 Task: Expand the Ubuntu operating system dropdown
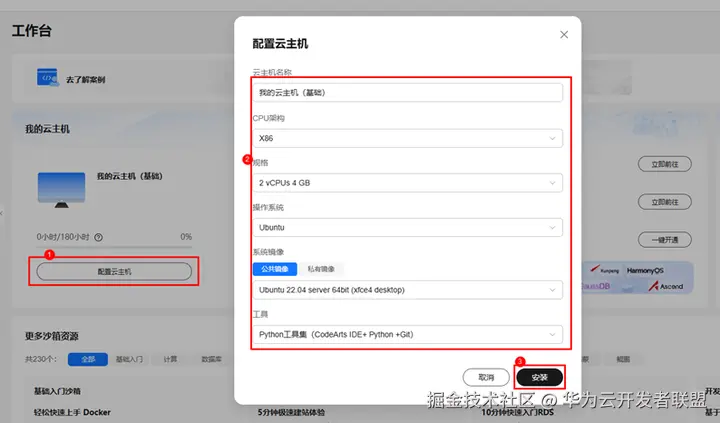[x=408, y=227]
